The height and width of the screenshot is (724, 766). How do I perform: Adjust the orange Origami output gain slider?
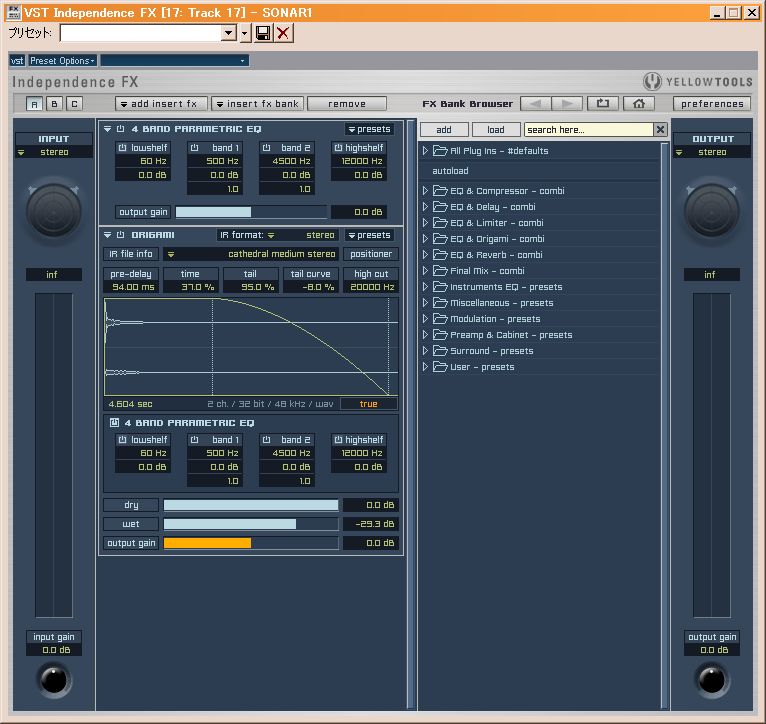click(251, 543)
